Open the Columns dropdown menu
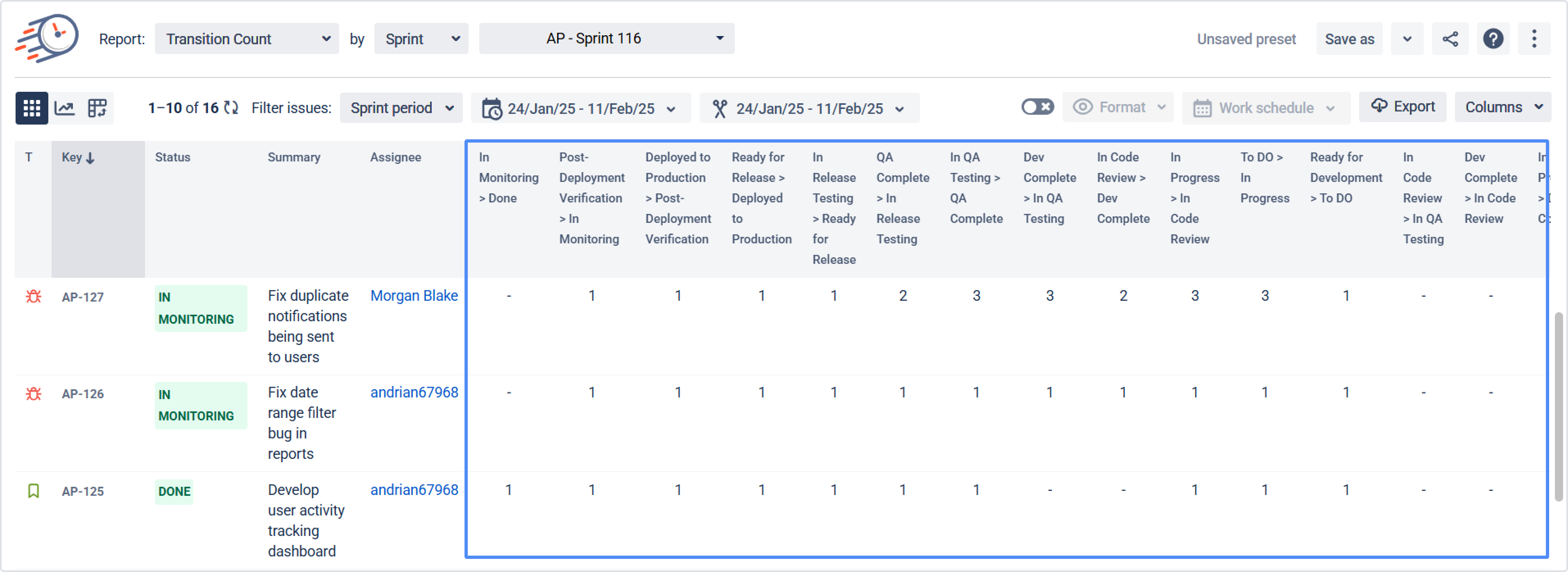 [1502, 107]
